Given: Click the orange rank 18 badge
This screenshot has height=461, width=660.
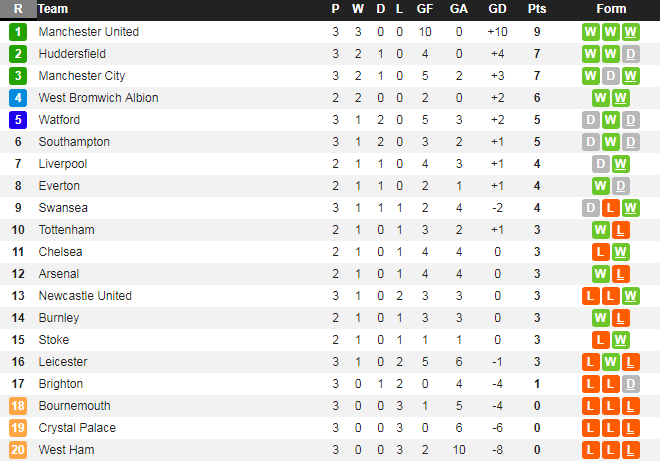Looking at the screenshot, I should (x=18, y=406).
